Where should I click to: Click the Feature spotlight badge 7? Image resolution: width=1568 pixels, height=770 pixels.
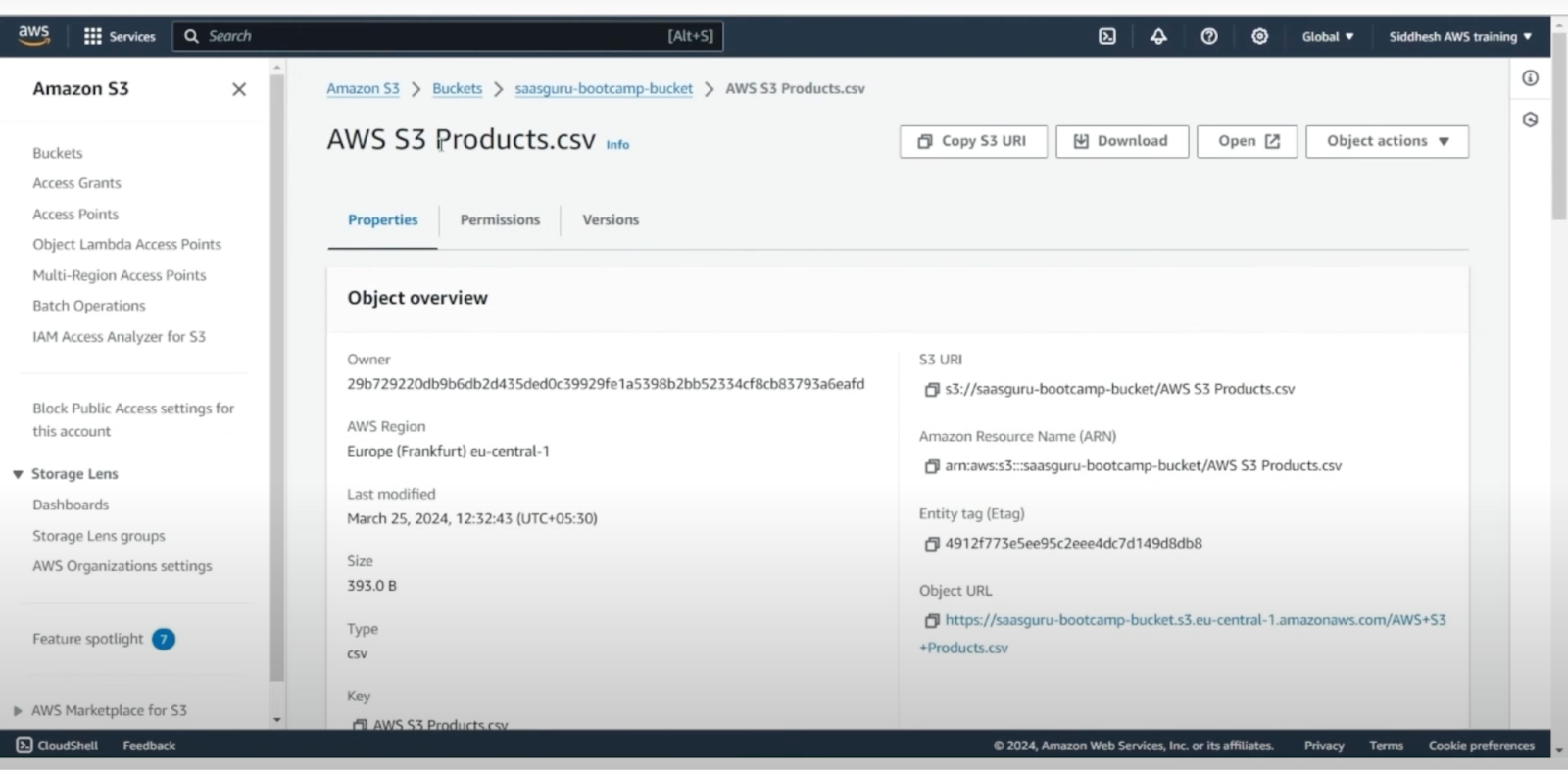(164, 640)
